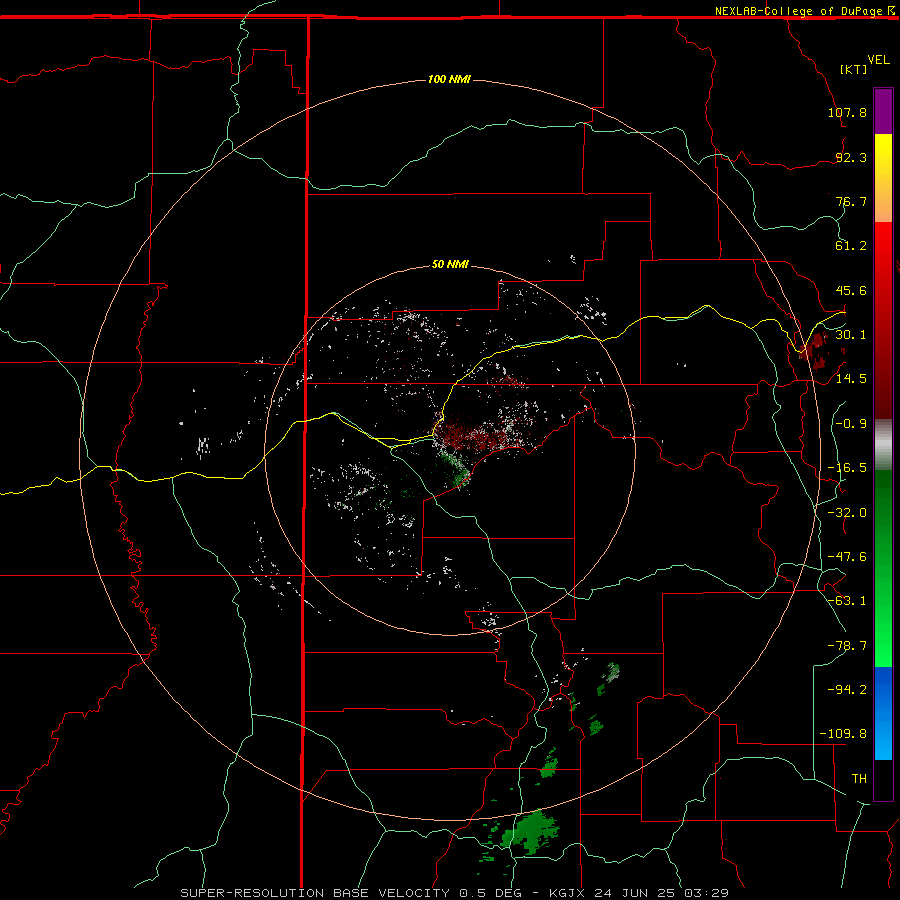Click the 50 NMI range ring label

(450, 264)
